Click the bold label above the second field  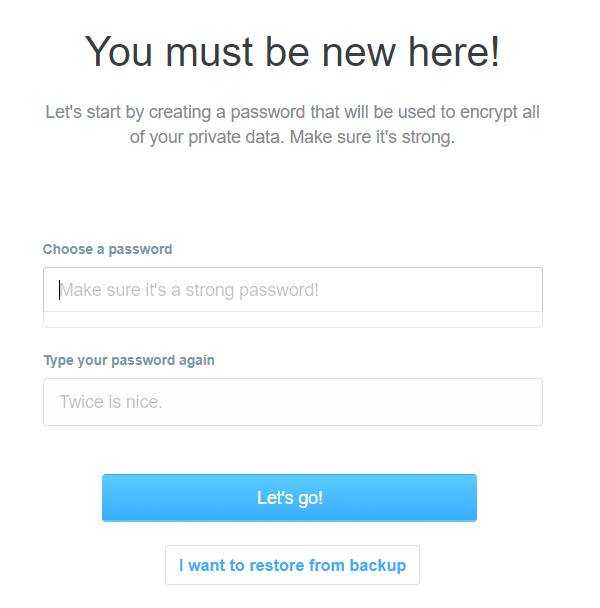click(129, 360)
